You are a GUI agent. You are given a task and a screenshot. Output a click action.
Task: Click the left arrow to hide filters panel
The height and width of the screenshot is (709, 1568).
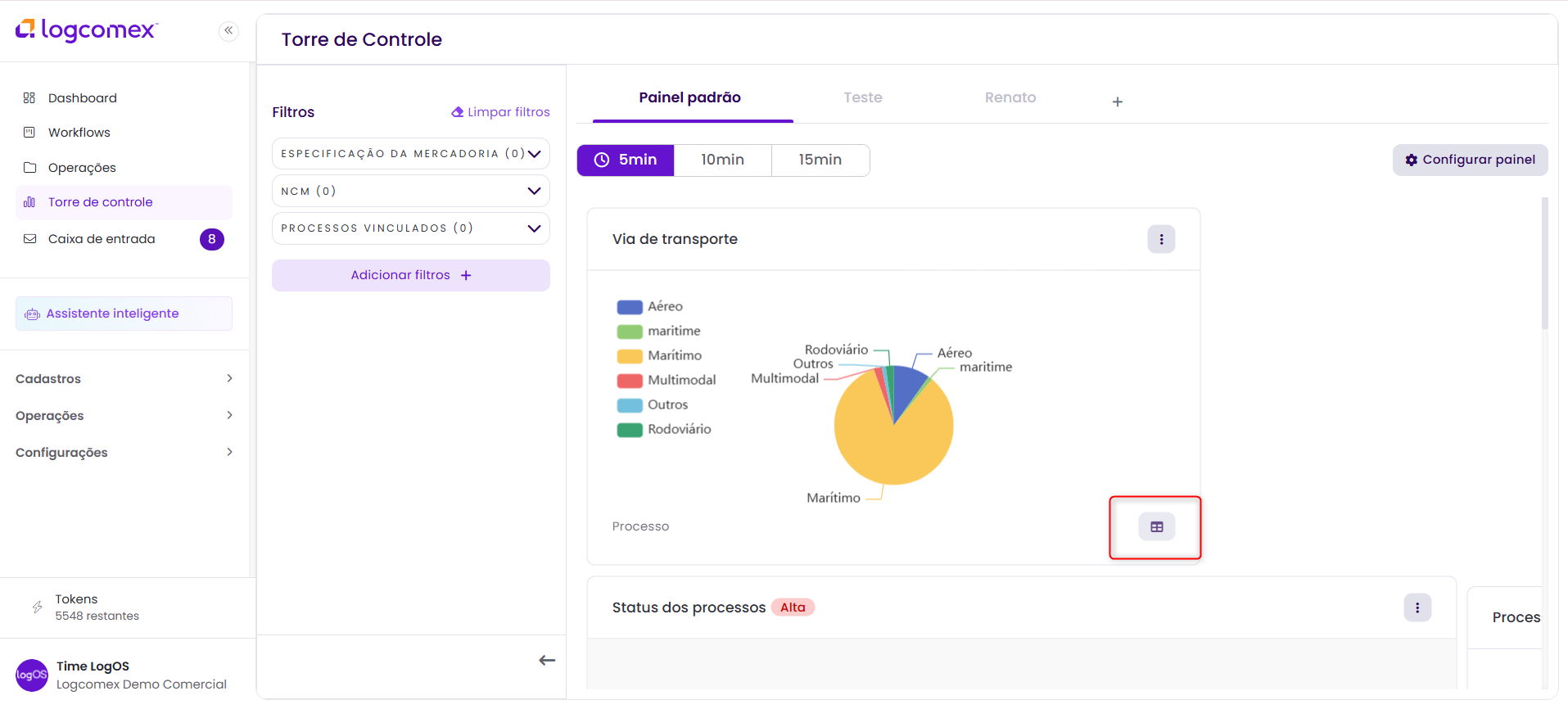tap(547, 661)
